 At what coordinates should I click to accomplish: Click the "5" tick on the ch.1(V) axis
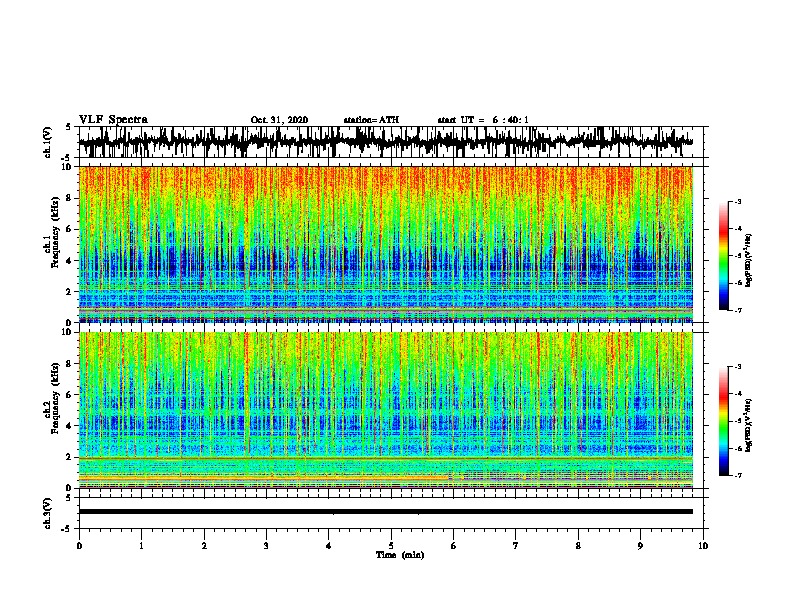coord(68,127)
